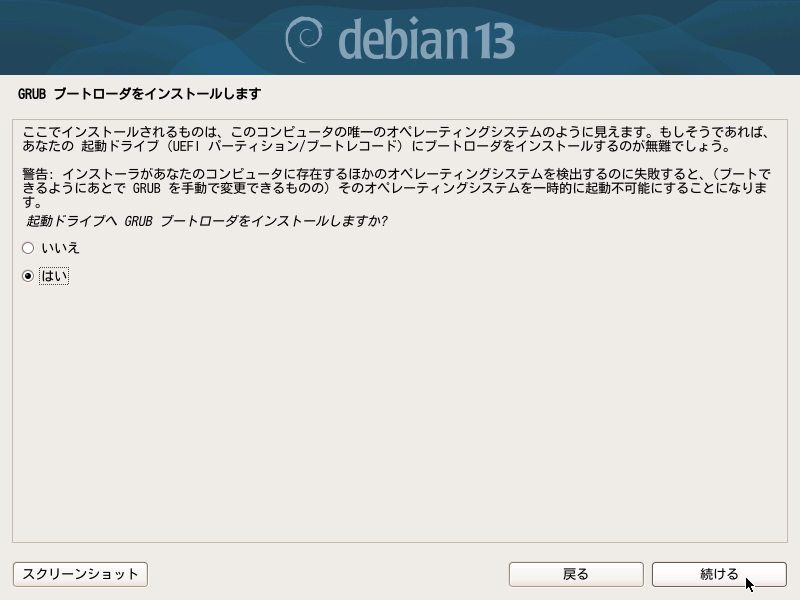
Task: Click the empty area inside the content panel
Action: coord(399,408)
